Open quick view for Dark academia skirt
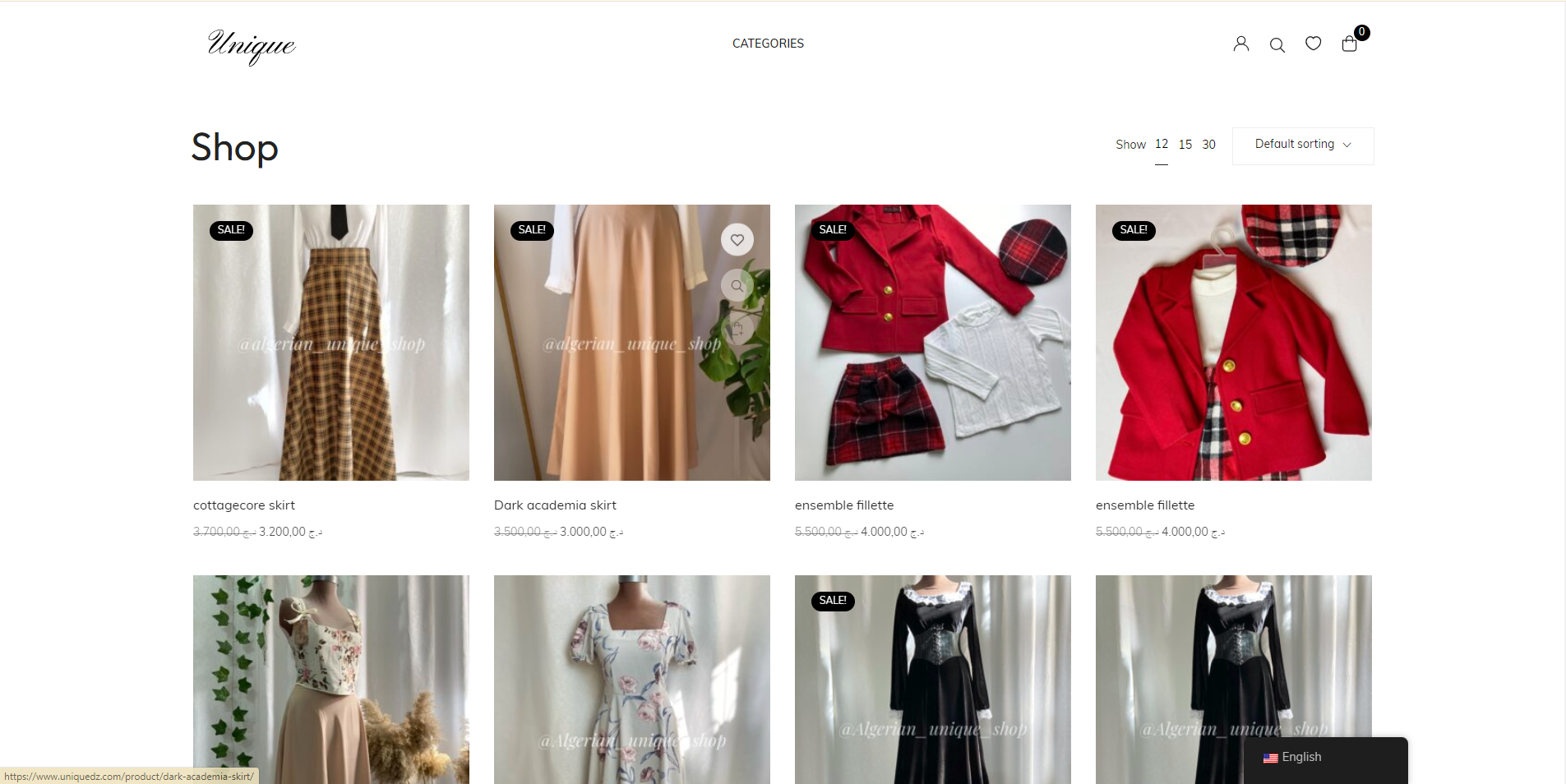Viewport: 1566px width, 784px height. coord(737,286)
